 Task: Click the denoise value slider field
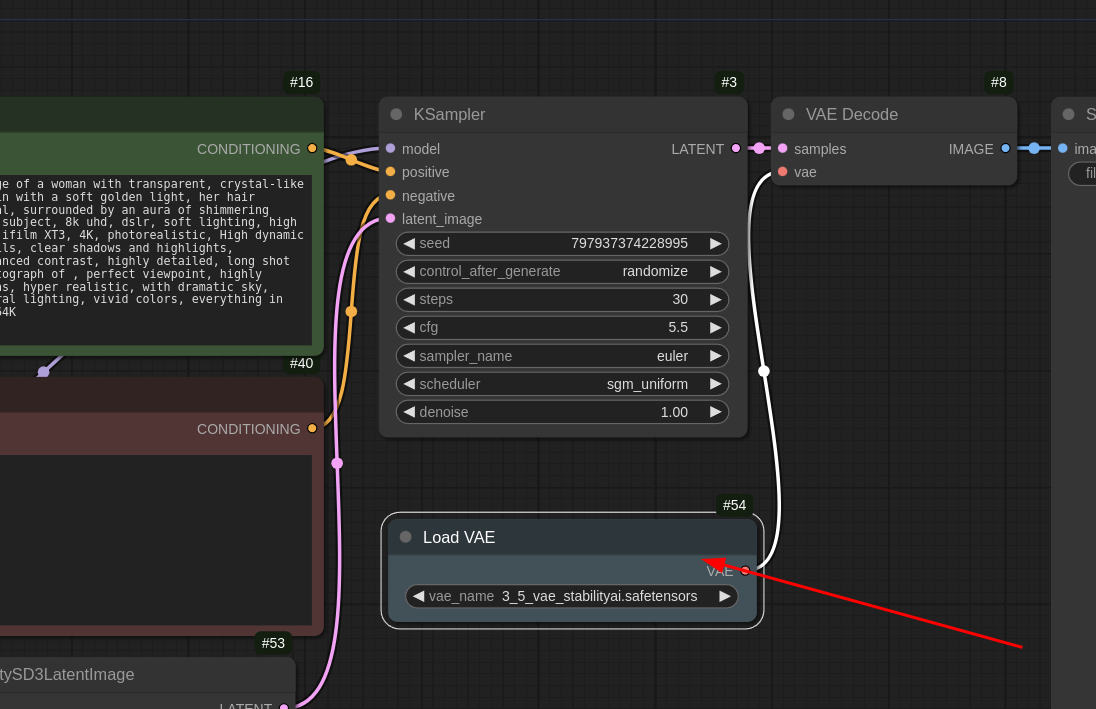coord(562,412)
